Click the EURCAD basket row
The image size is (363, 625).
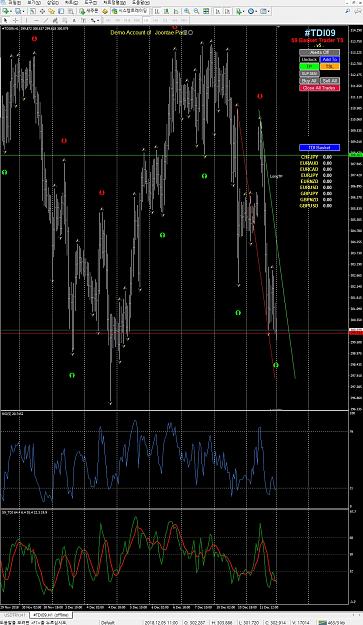click(316, 169)
